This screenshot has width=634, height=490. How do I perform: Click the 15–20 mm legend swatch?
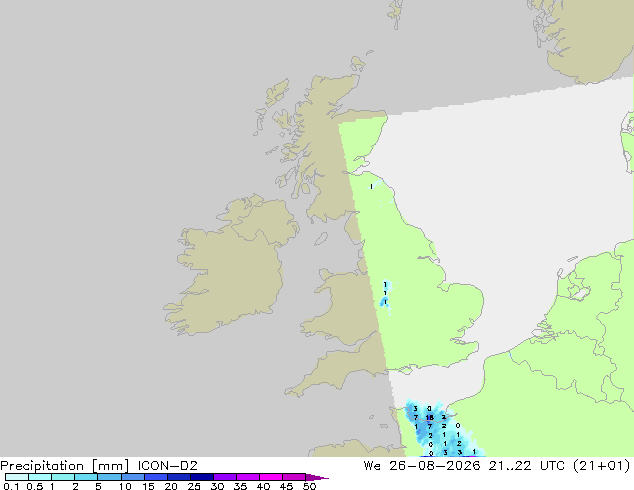pyautogui.click(x=155, y=477)
